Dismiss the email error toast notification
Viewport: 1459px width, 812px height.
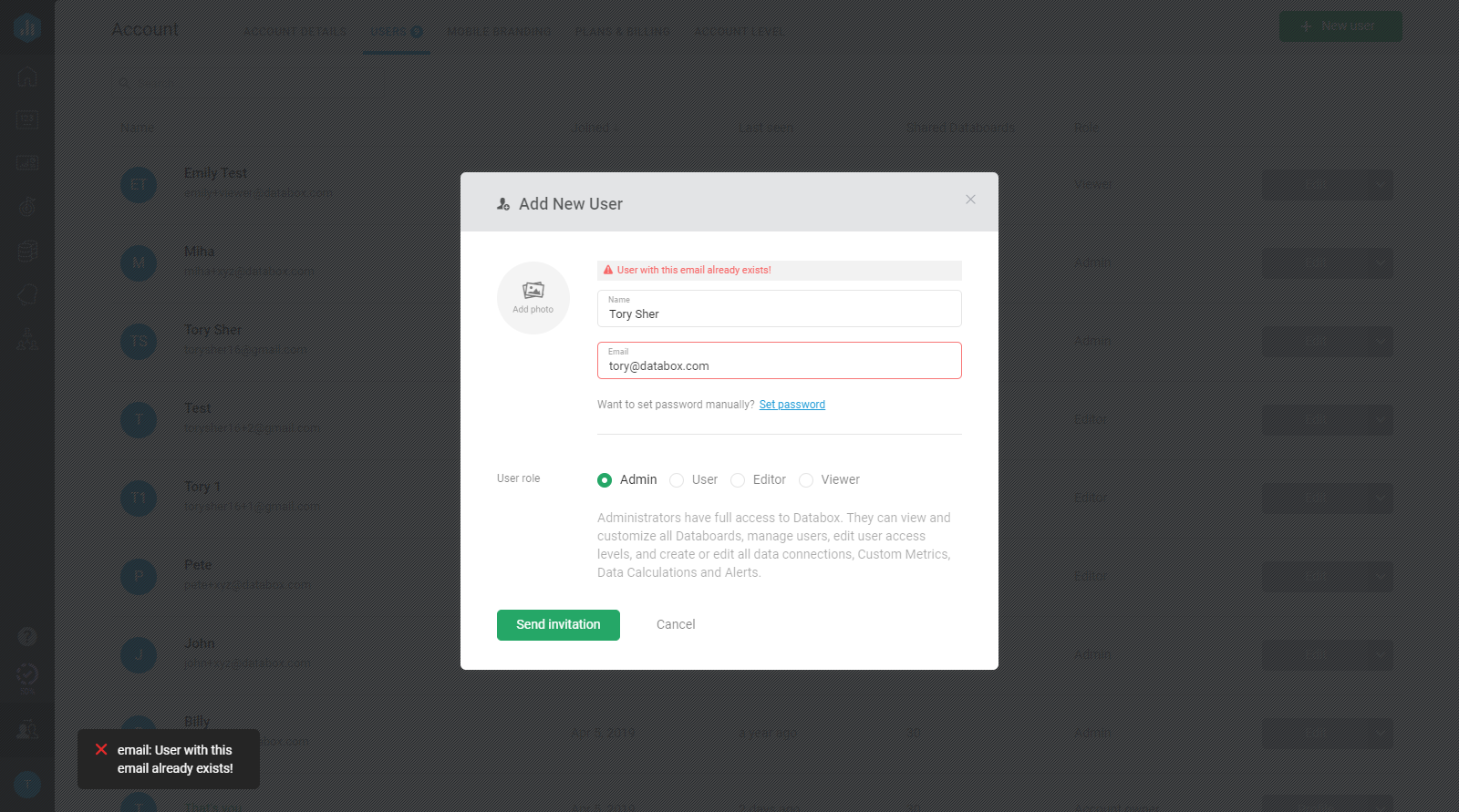click(x=101, y=749)
